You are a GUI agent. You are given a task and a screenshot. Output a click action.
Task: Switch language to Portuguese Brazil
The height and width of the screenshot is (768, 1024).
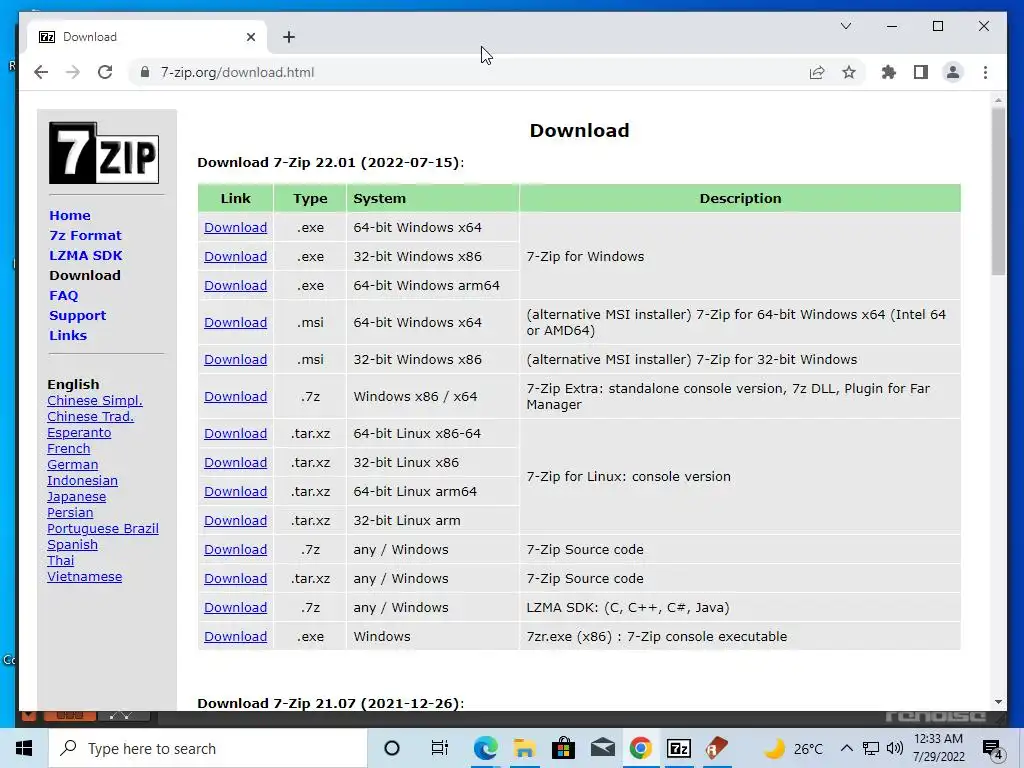click(103, 529)
